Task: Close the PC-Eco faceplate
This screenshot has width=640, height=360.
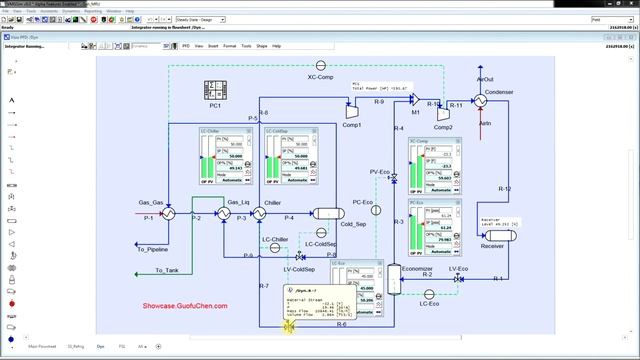Action: [x=458, y=202]
